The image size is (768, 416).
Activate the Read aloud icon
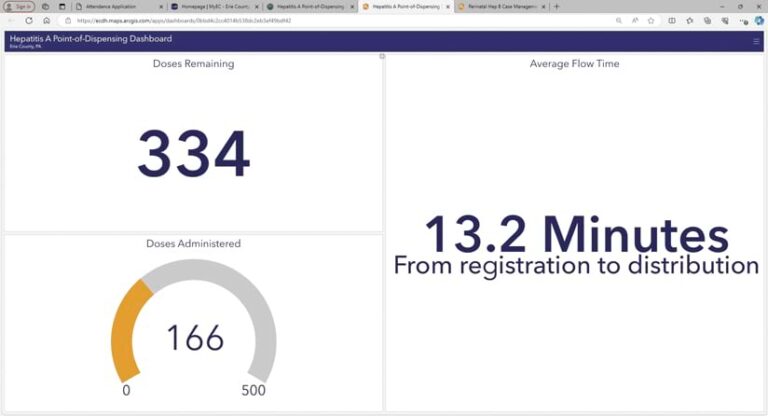[635, 21]
